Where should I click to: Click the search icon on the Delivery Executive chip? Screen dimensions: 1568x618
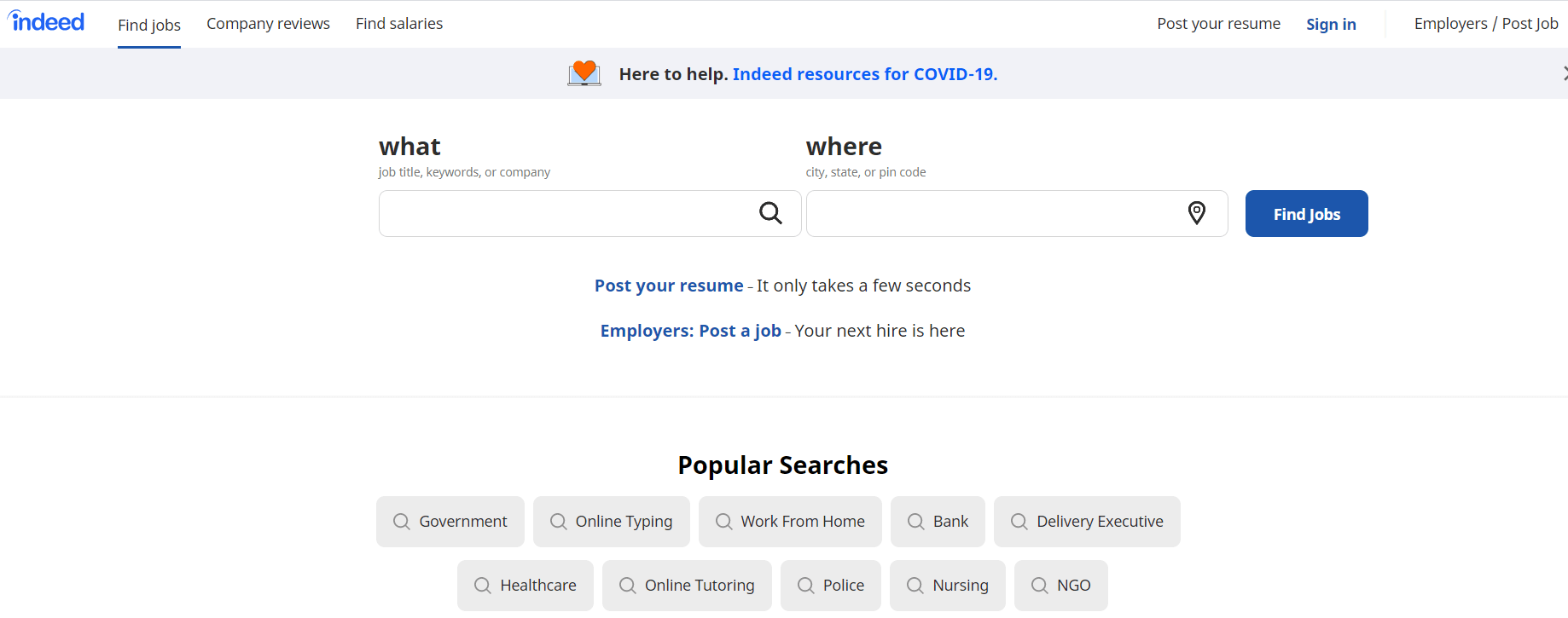pyautogui.click(x=1019, y=522)
